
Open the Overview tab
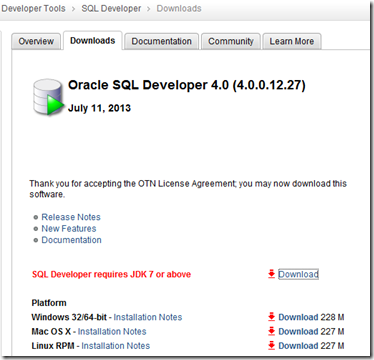(x=36, y=41)
